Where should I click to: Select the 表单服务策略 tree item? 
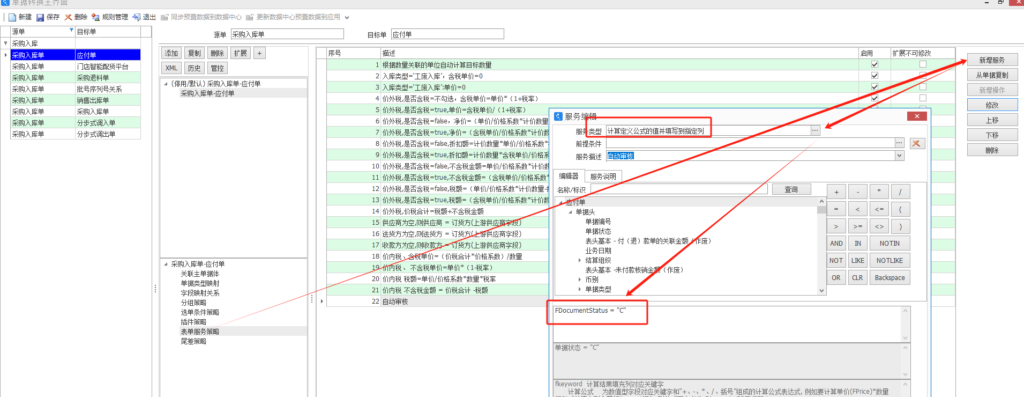point(201,331)
